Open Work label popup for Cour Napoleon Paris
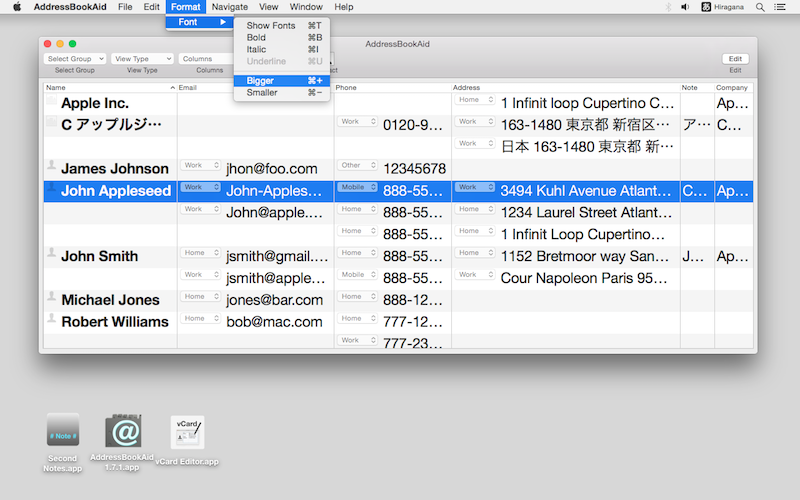 (474, 274)
